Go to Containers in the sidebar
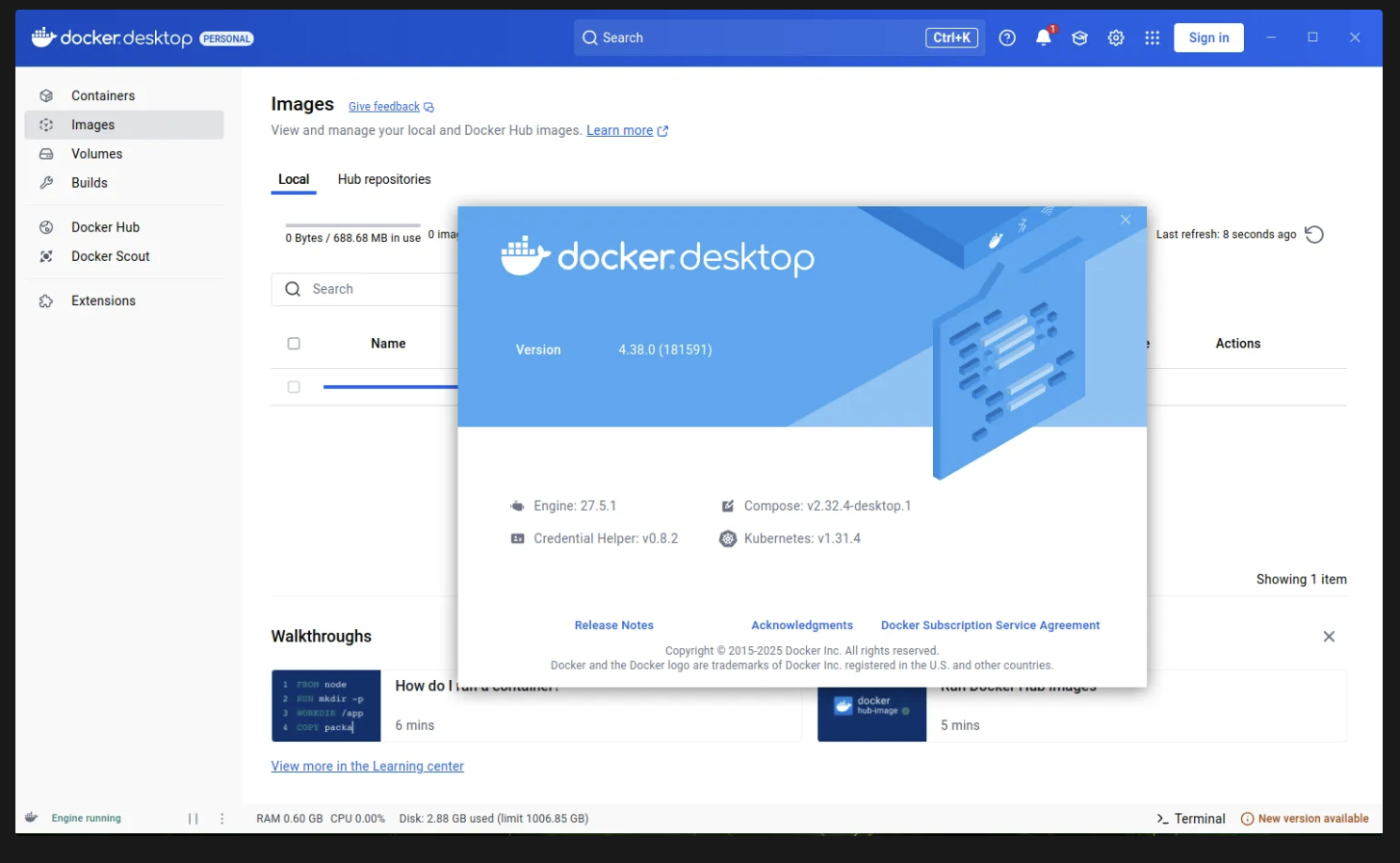This screenshot has height=863, width=1400. pos(124,95)
